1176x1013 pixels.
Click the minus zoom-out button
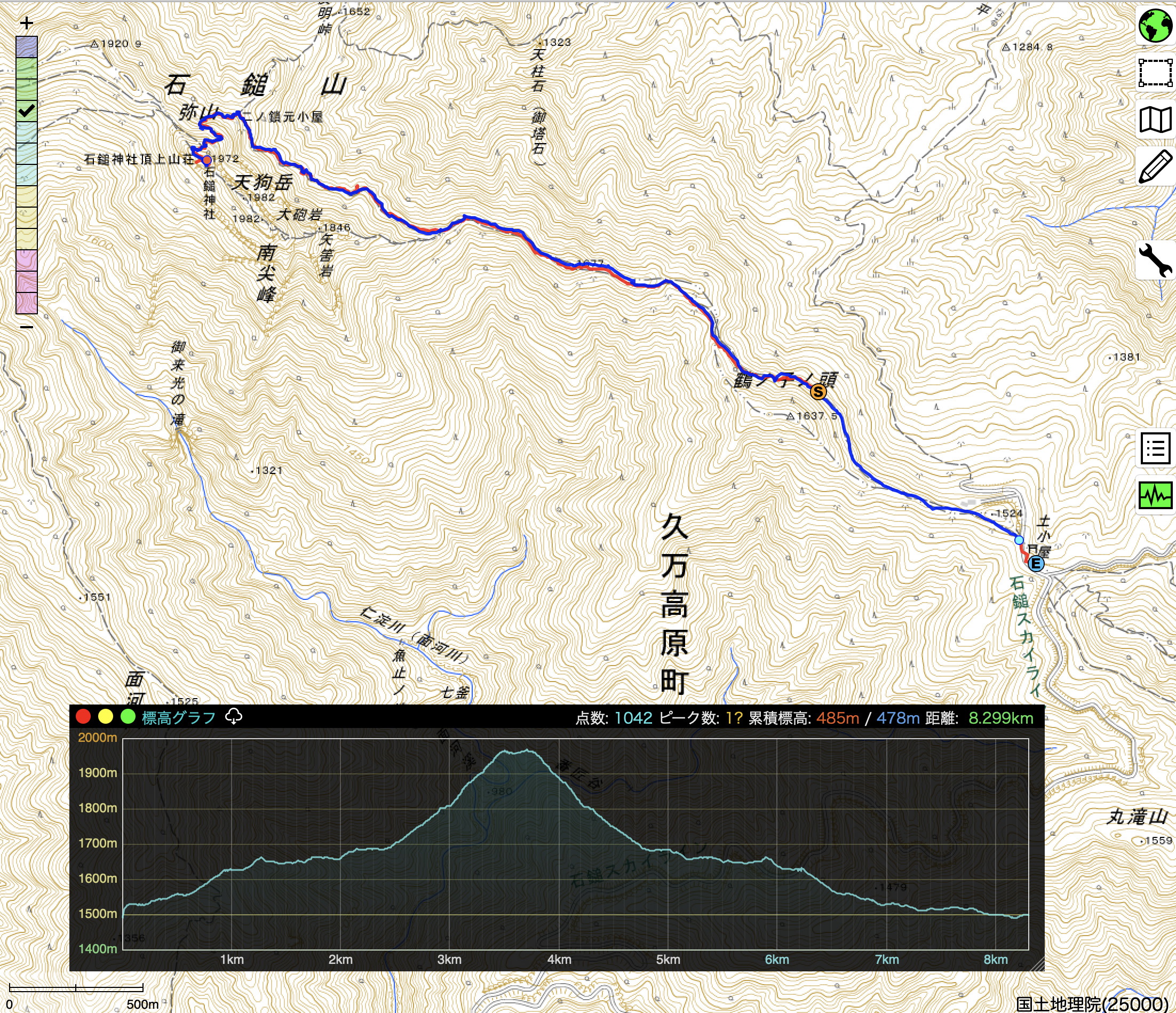tap(26, 327)
